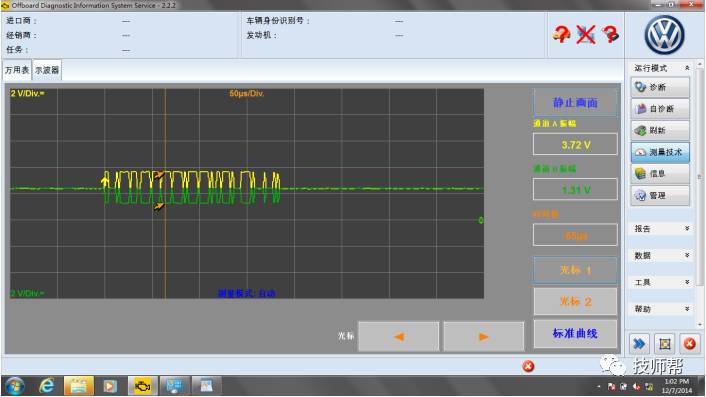The width and height of the screenshot is (706, 397).
Task: Move cursor left with orange arrow button
Action: (398, 337)
